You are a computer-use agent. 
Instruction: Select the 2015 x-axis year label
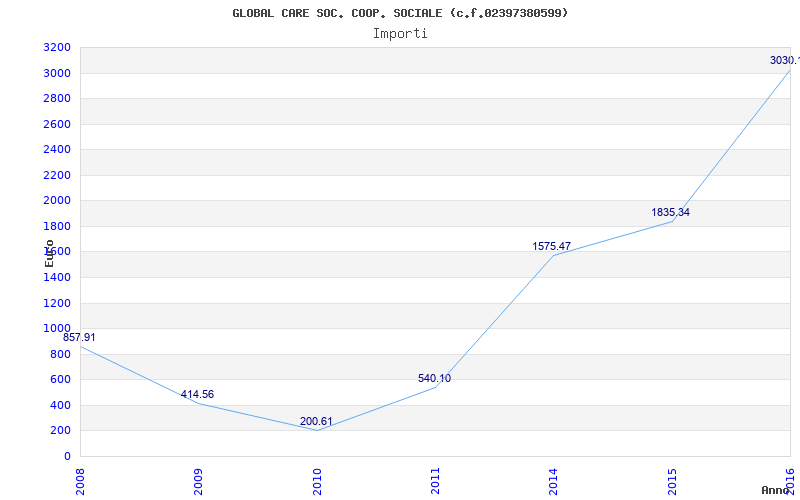[672, 481]
